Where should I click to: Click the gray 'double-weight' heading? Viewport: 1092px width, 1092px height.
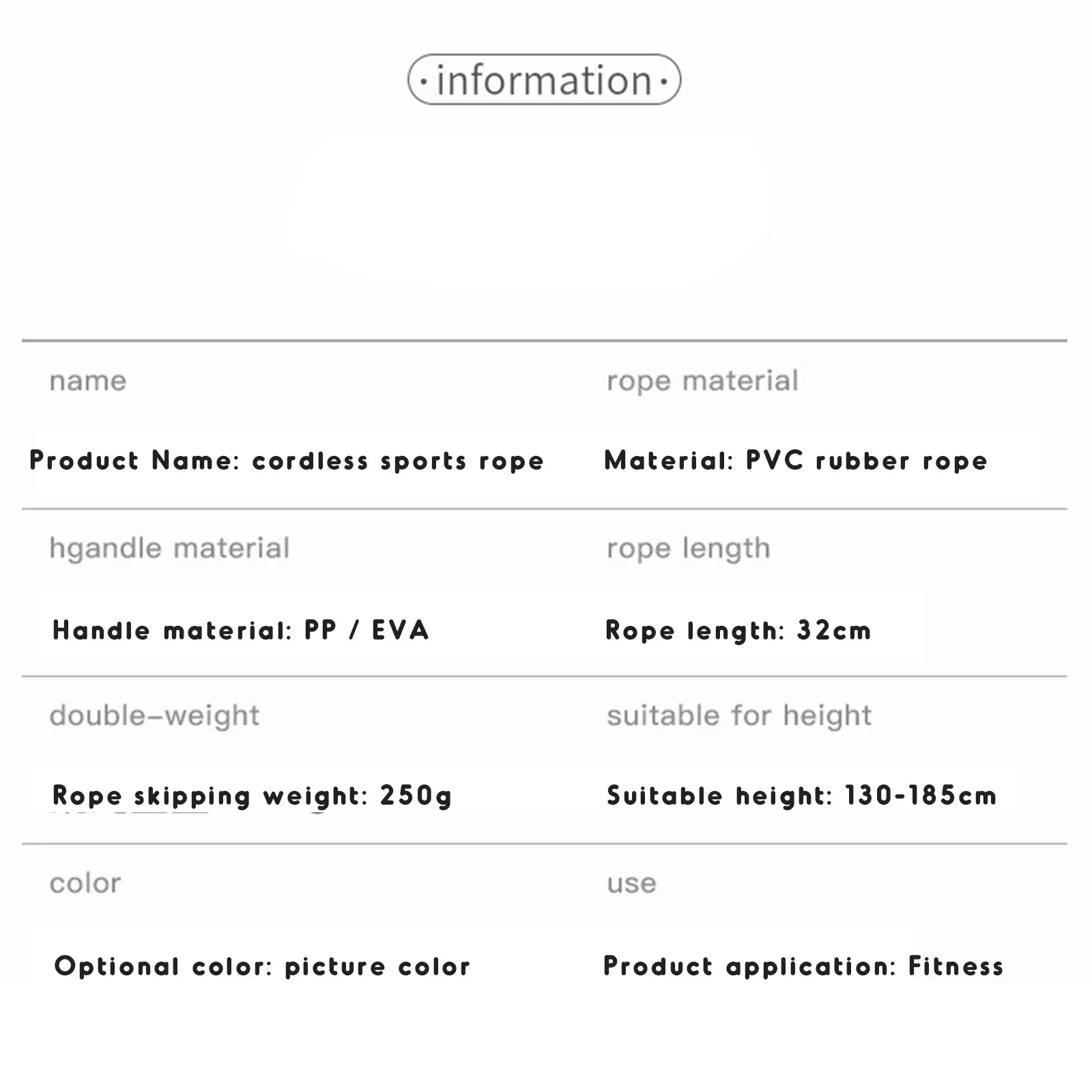(x=154, y=716)
